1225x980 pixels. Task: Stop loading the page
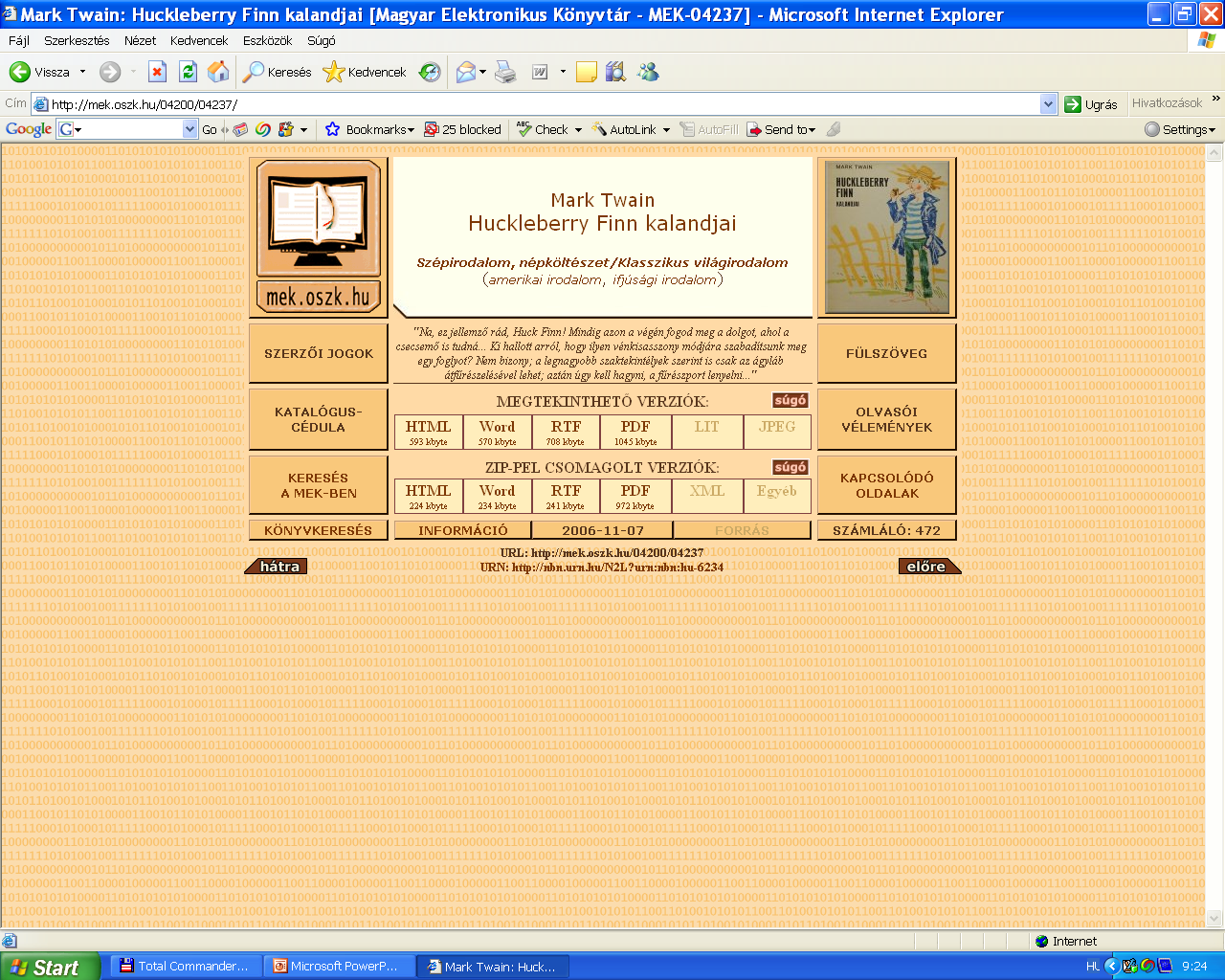158,72
